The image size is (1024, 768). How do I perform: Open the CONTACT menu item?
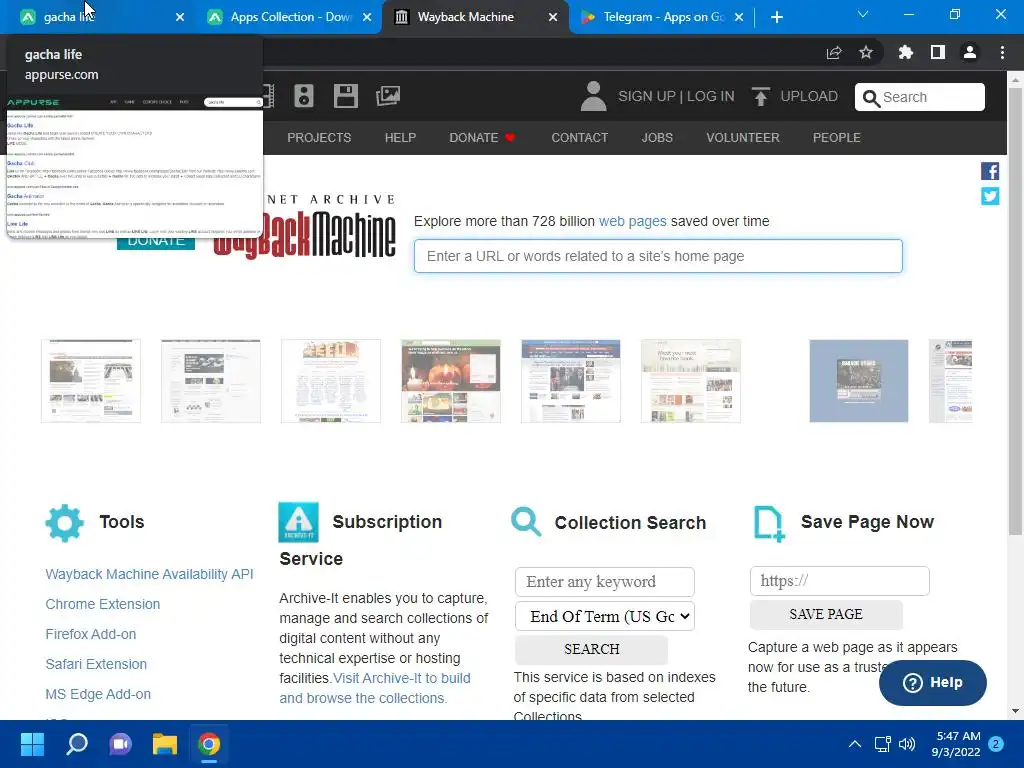click(579, 138)
